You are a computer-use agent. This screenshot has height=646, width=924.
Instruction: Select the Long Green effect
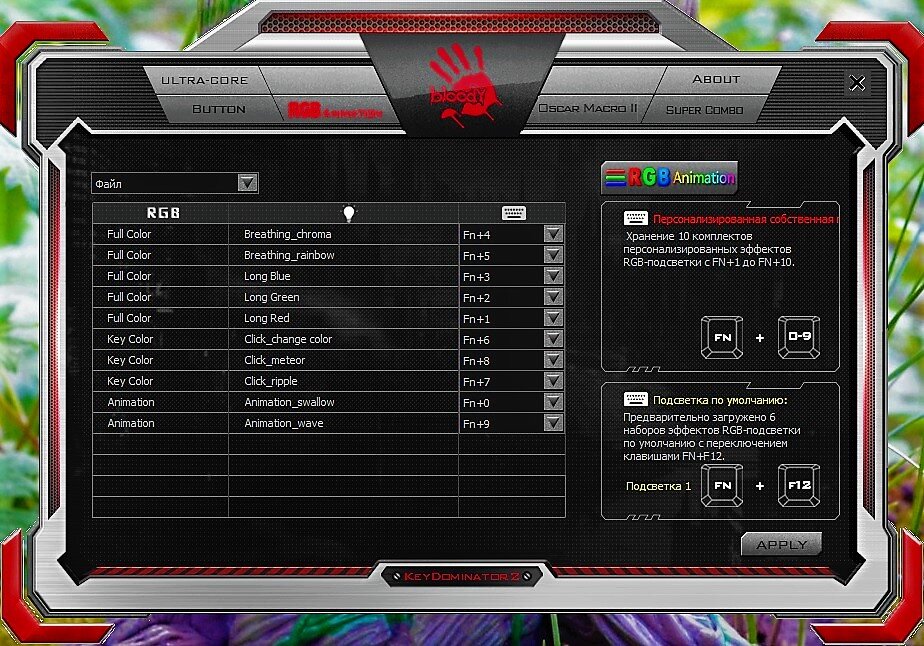[x=272, y=297]
